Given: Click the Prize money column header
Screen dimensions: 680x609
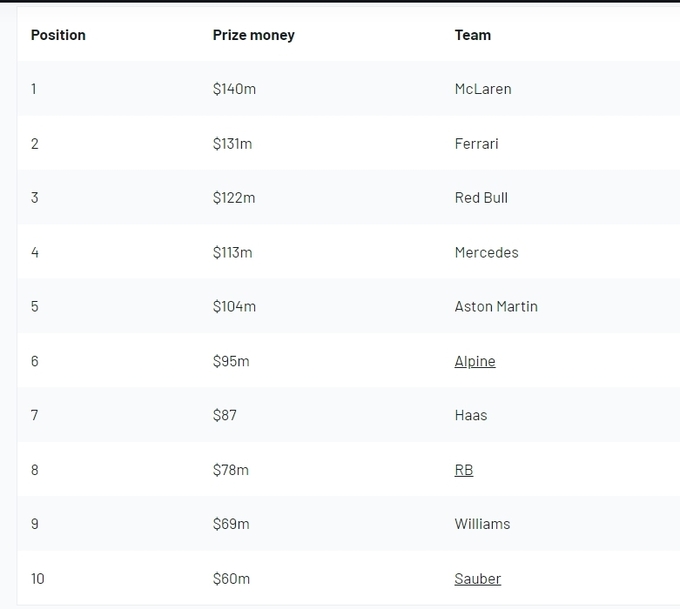Looking at the screenshot, I should [x=253, y=35].
